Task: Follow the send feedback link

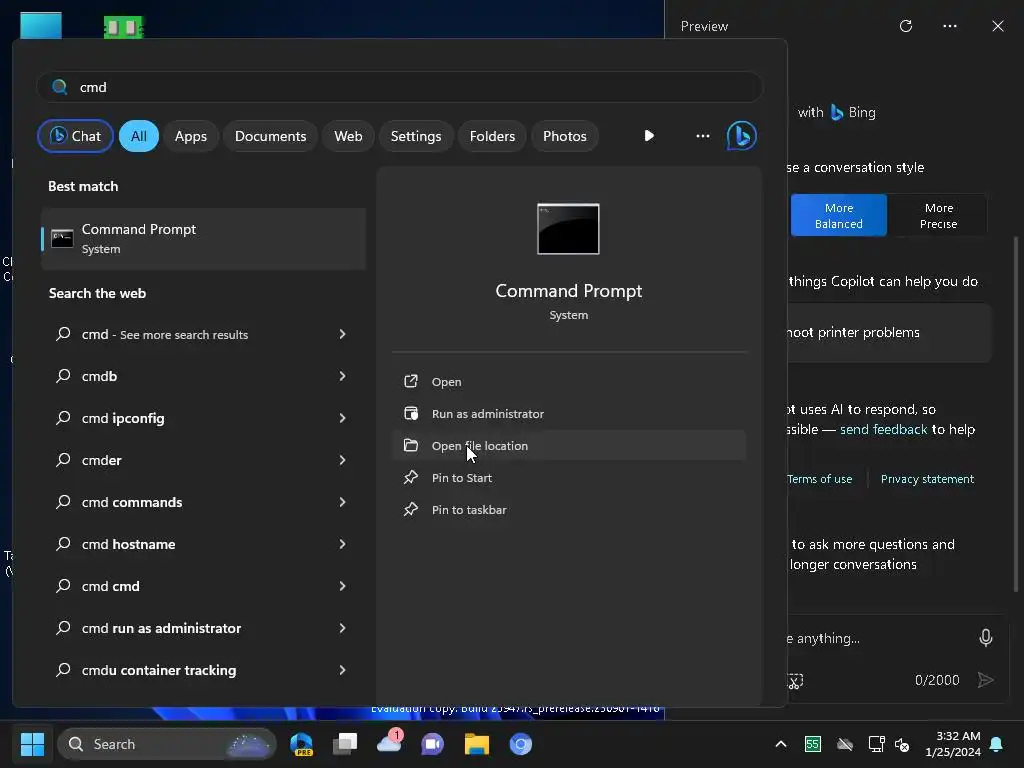Action: pos(883,429)
